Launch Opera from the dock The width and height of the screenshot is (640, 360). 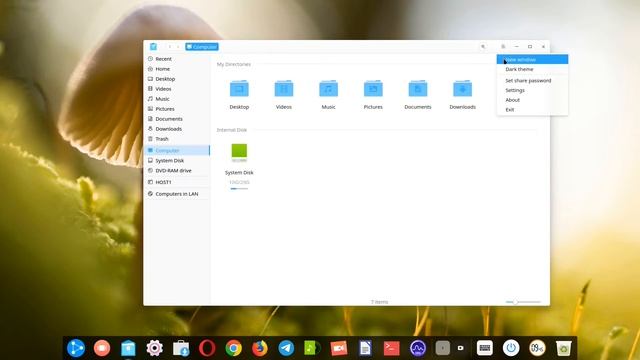pyautogui.click(x=207, y=348)
